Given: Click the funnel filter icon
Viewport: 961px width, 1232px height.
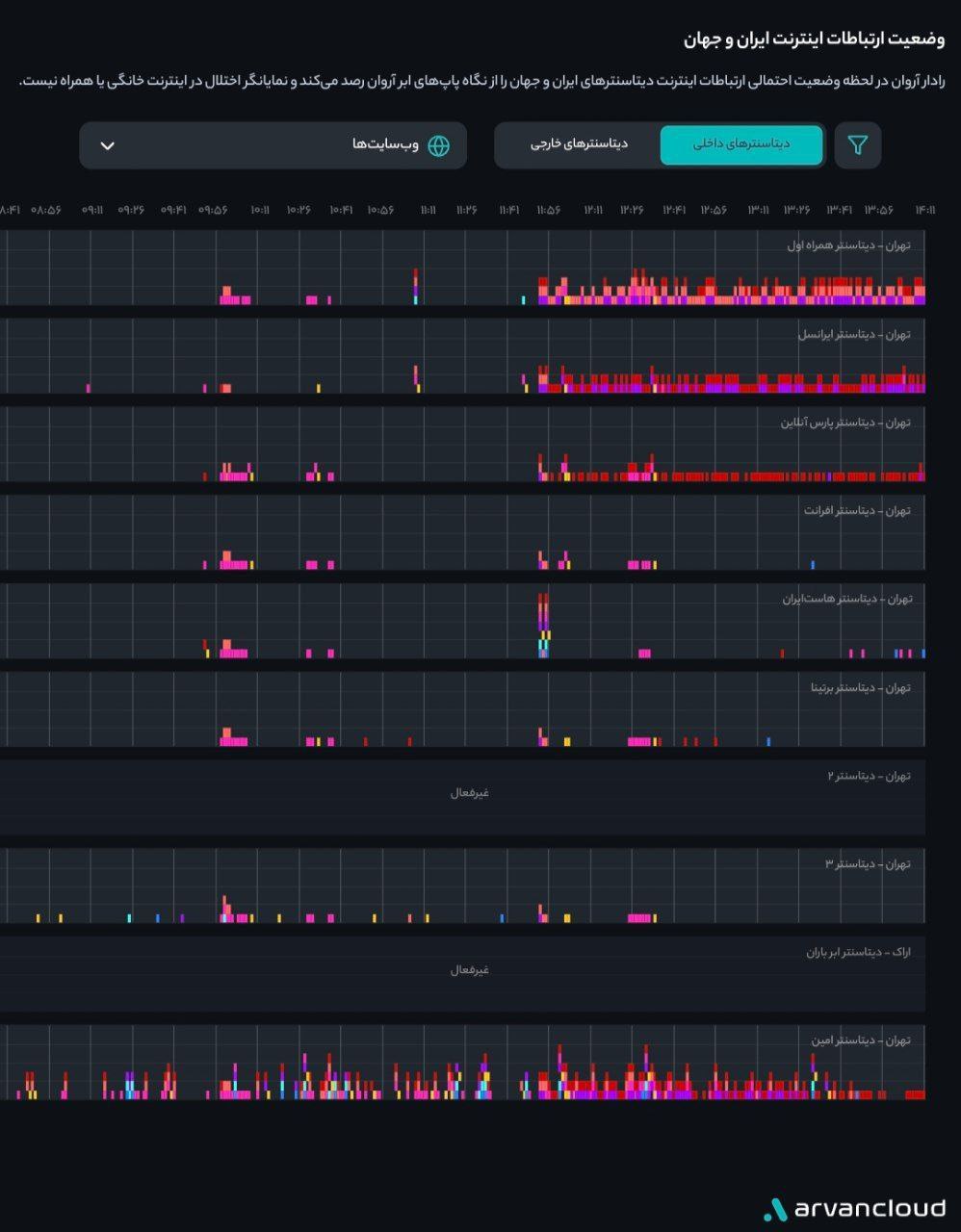Looking at the screenshot, I should (857, 145).
